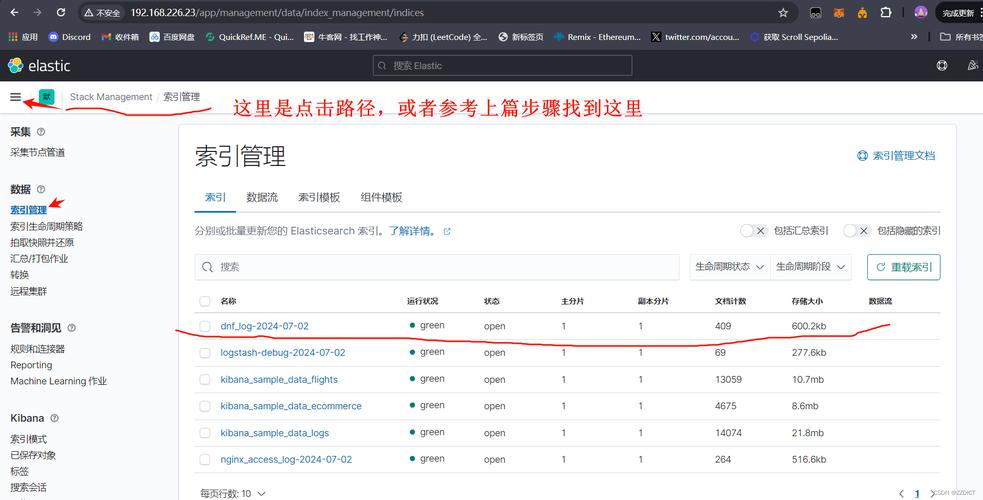The image size is (983, 500).
Task: Focus the 搜索 Elastic global search box
Action: [502, 65]
